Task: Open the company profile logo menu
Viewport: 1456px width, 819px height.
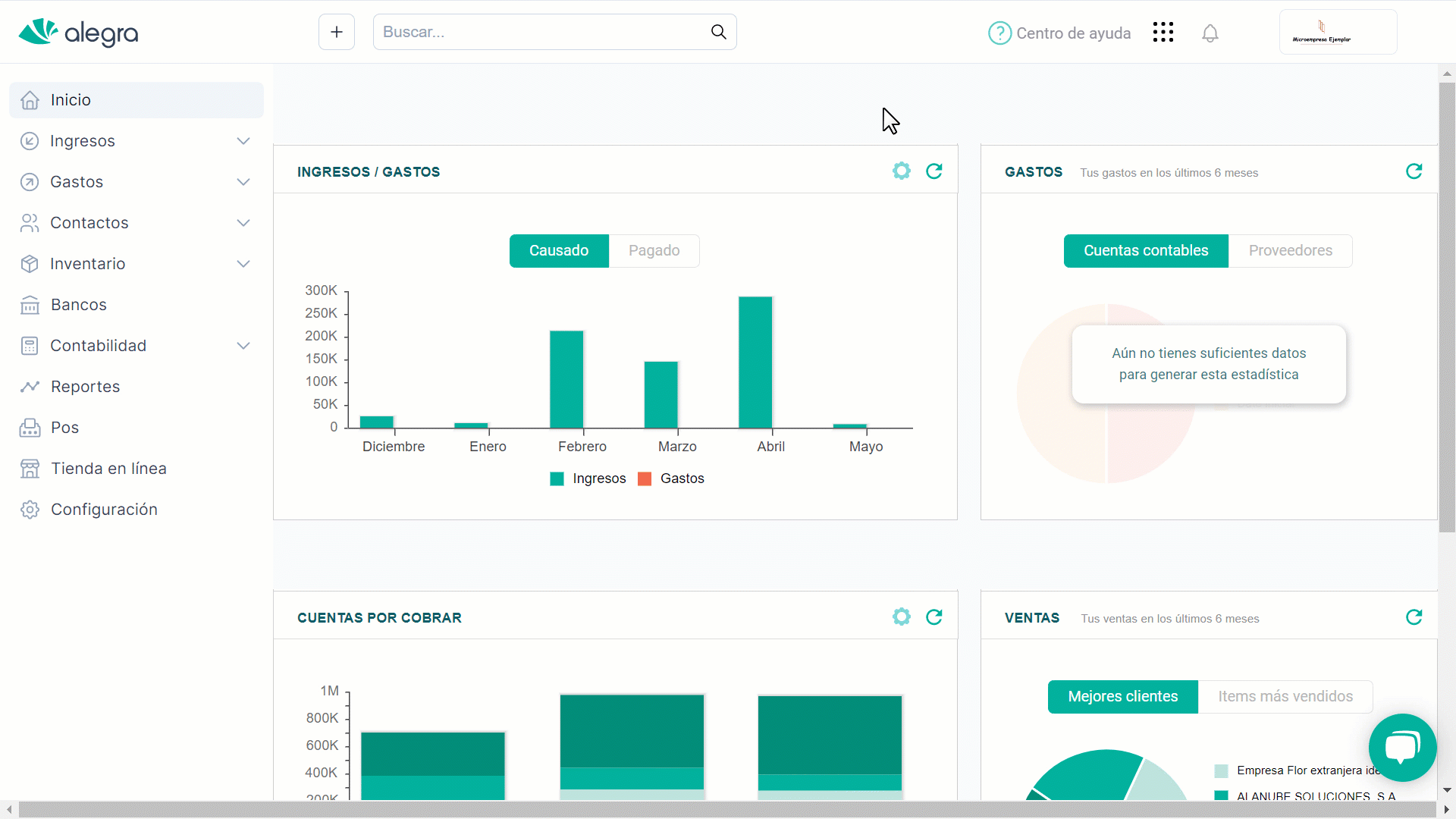Action: click(1338, 32)
